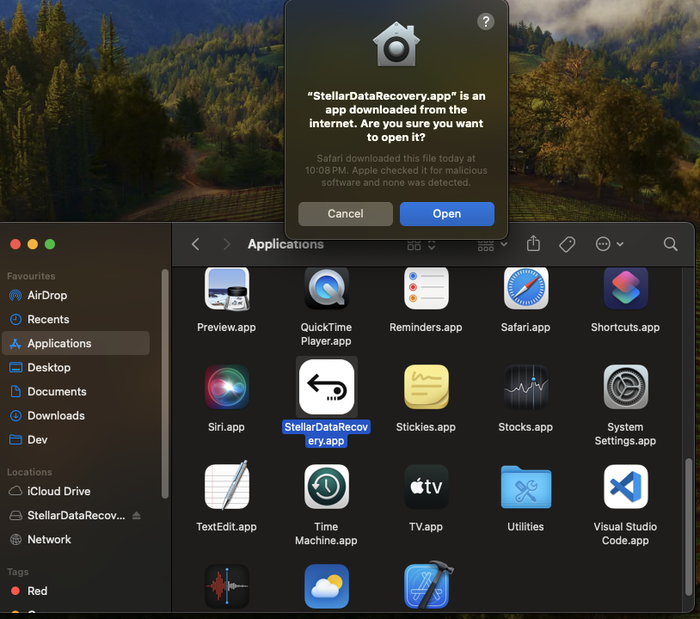Open the icon view switcher dropdown

(421, 245)
